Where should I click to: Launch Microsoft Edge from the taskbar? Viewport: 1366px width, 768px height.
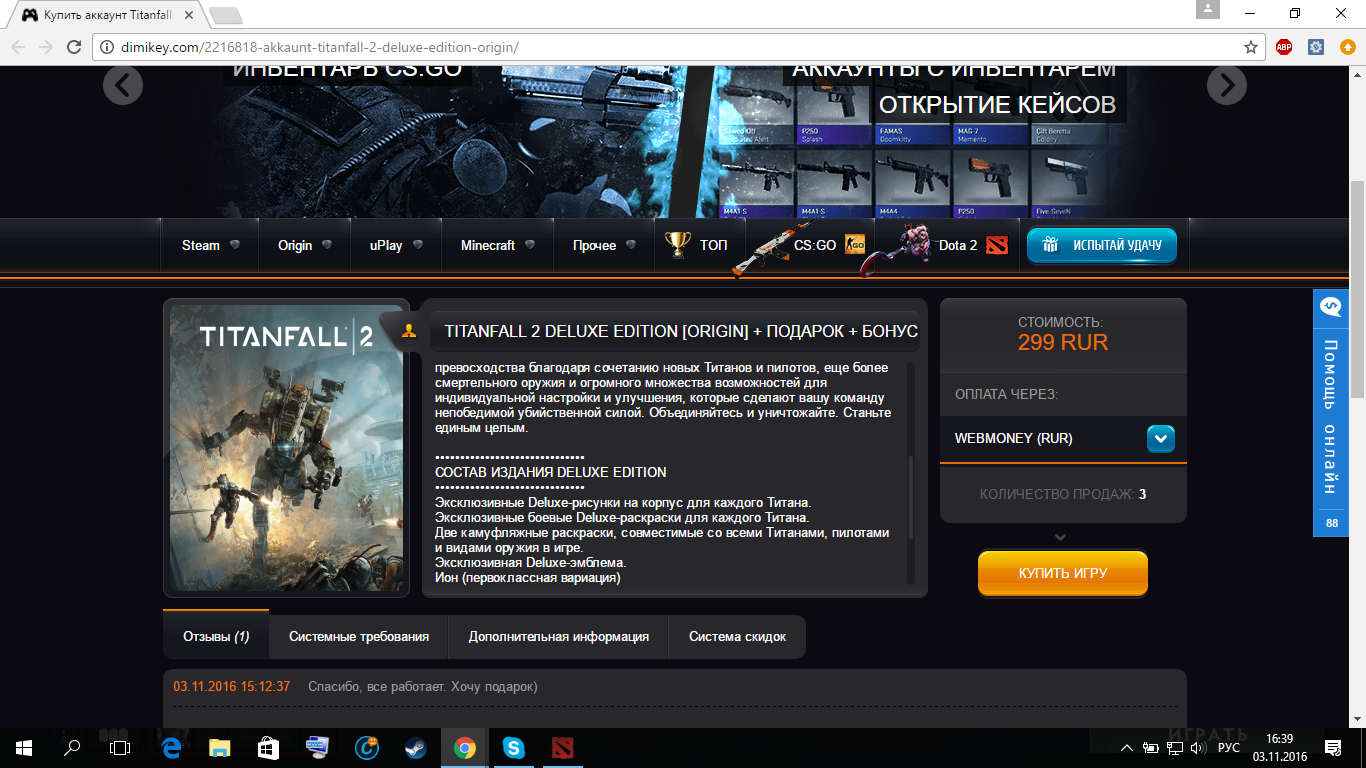coord(171,747)
